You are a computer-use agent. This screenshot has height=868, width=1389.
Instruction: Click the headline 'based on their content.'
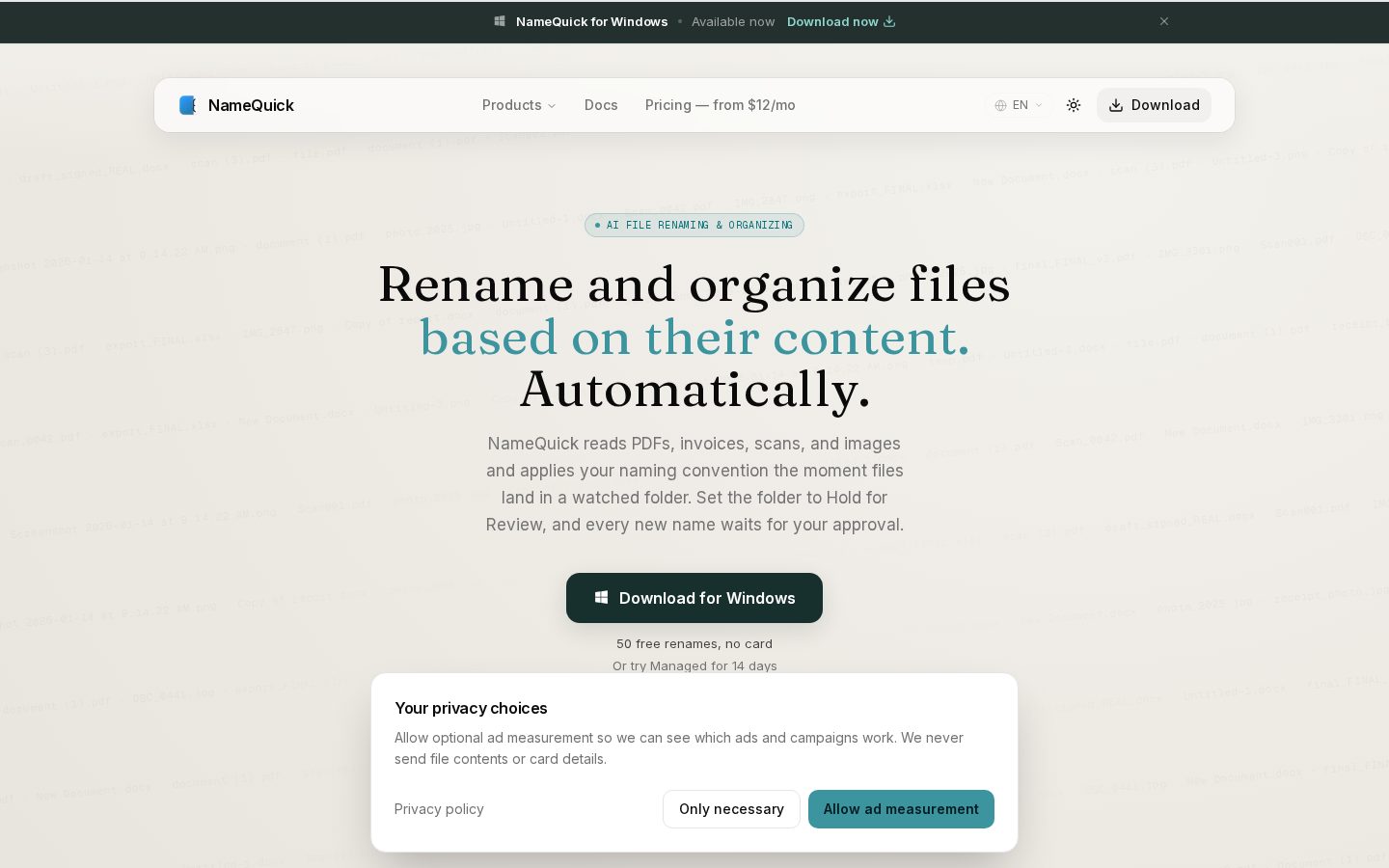694,337
